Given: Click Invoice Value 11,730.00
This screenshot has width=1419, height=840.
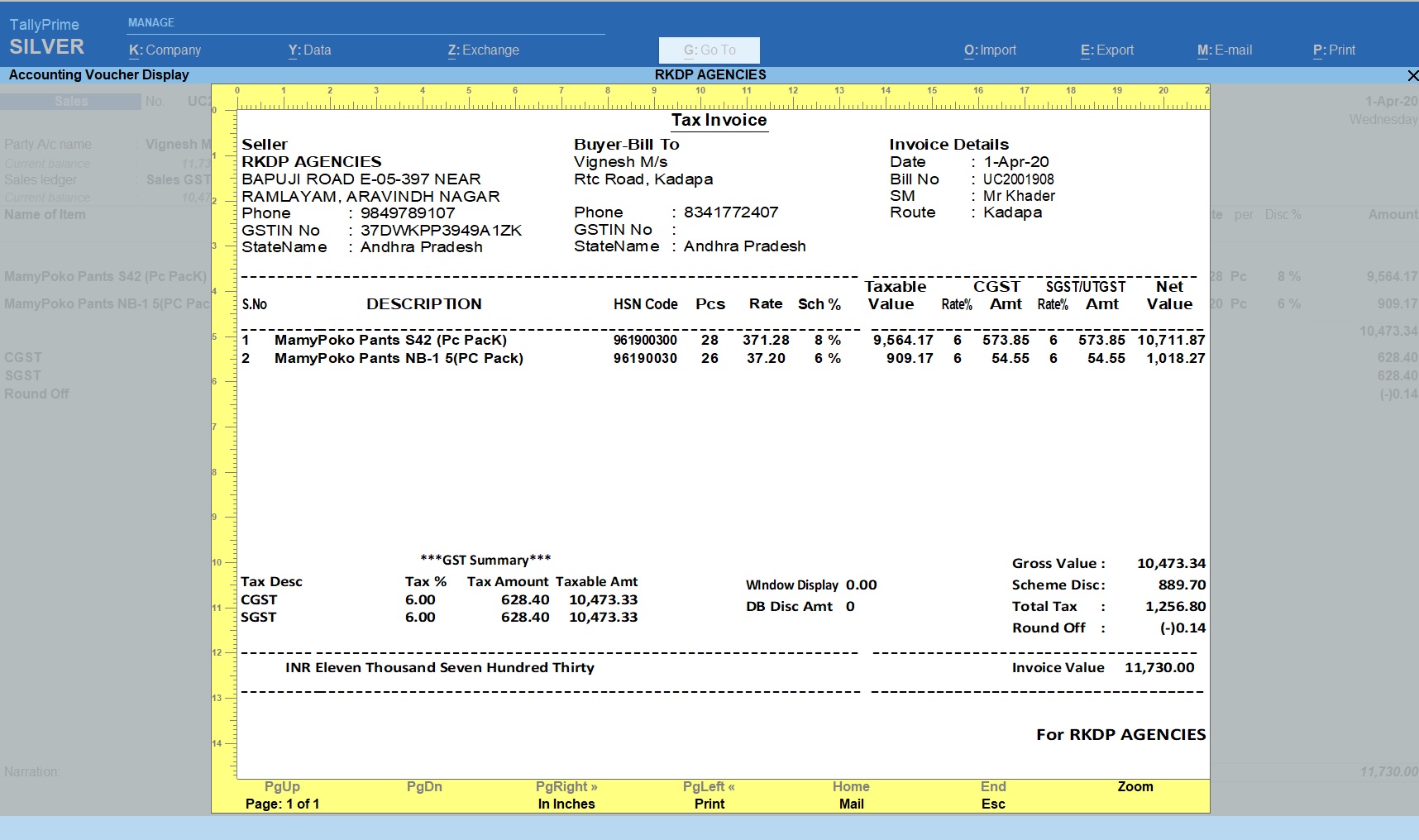Looking at the screenshot, I should (1159, 667).
